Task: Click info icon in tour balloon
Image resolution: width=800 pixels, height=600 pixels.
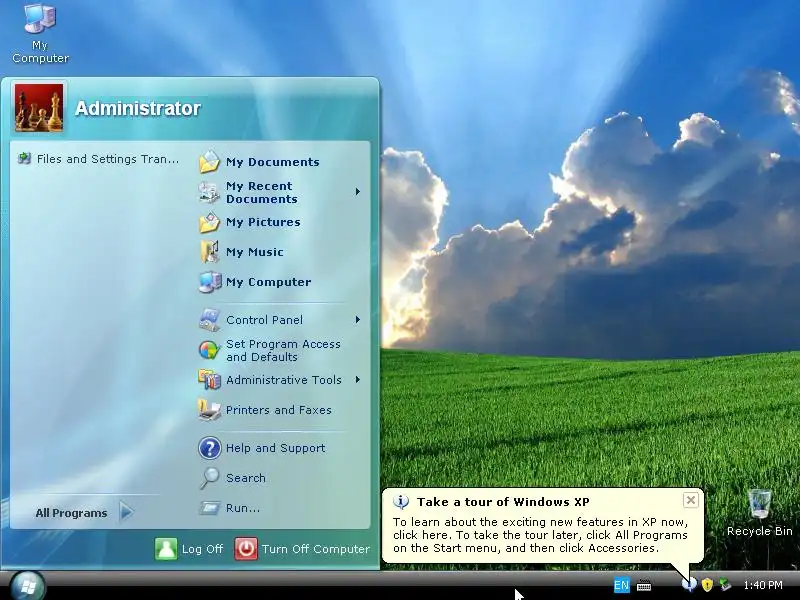Action: [x=401, y=502]
